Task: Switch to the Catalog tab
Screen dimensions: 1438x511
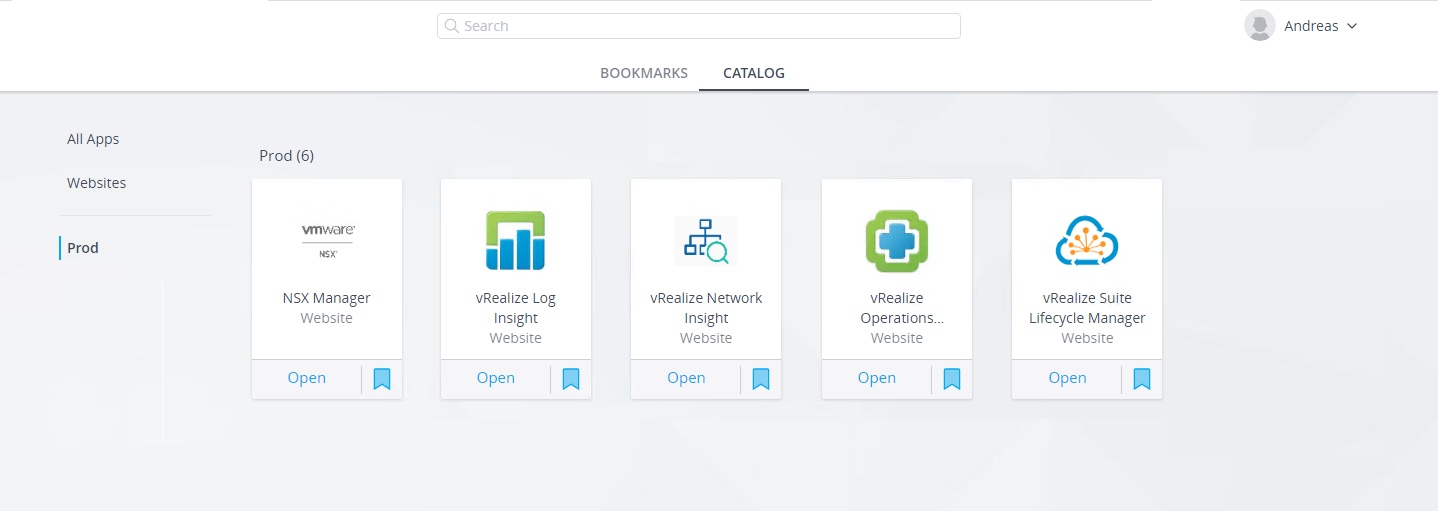Action: [x=754, y=73]
